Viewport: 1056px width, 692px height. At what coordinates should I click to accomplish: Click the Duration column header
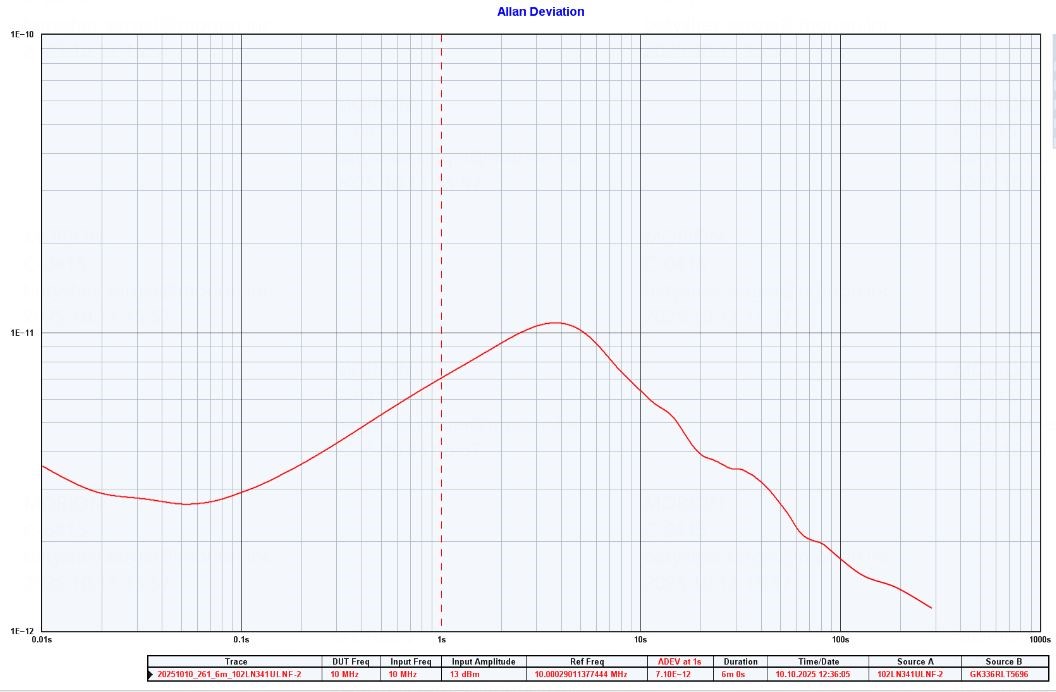[x=740, y=662]
